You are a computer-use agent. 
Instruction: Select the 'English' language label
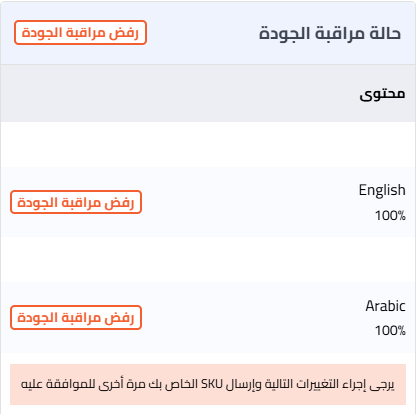382,190
